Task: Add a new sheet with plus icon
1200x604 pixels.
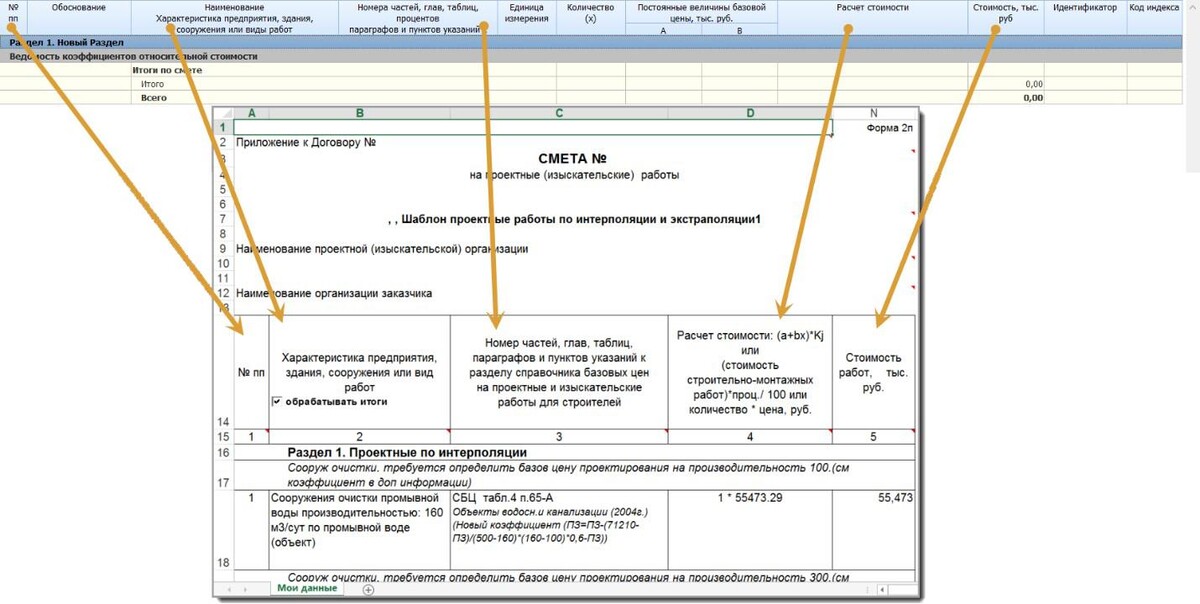Action: [368, 590]
